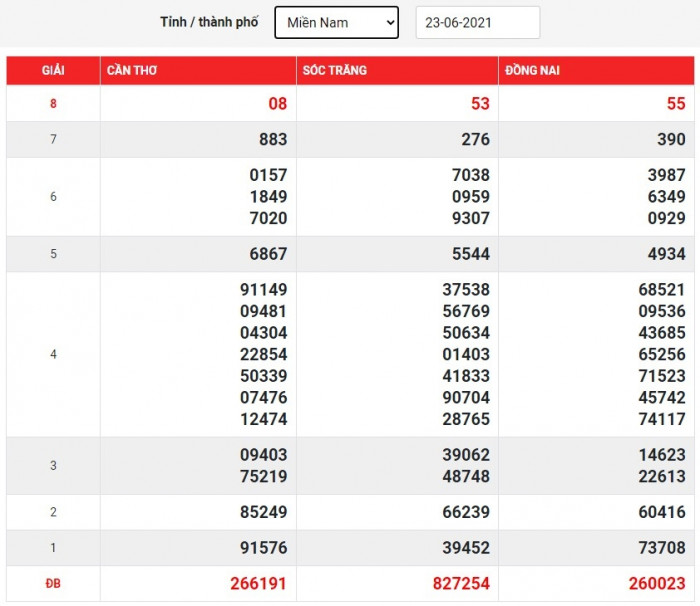This screenshot has height=606, width=700.
Task: Click the date field showing 23-06-2021
Action: coord(477,22)
